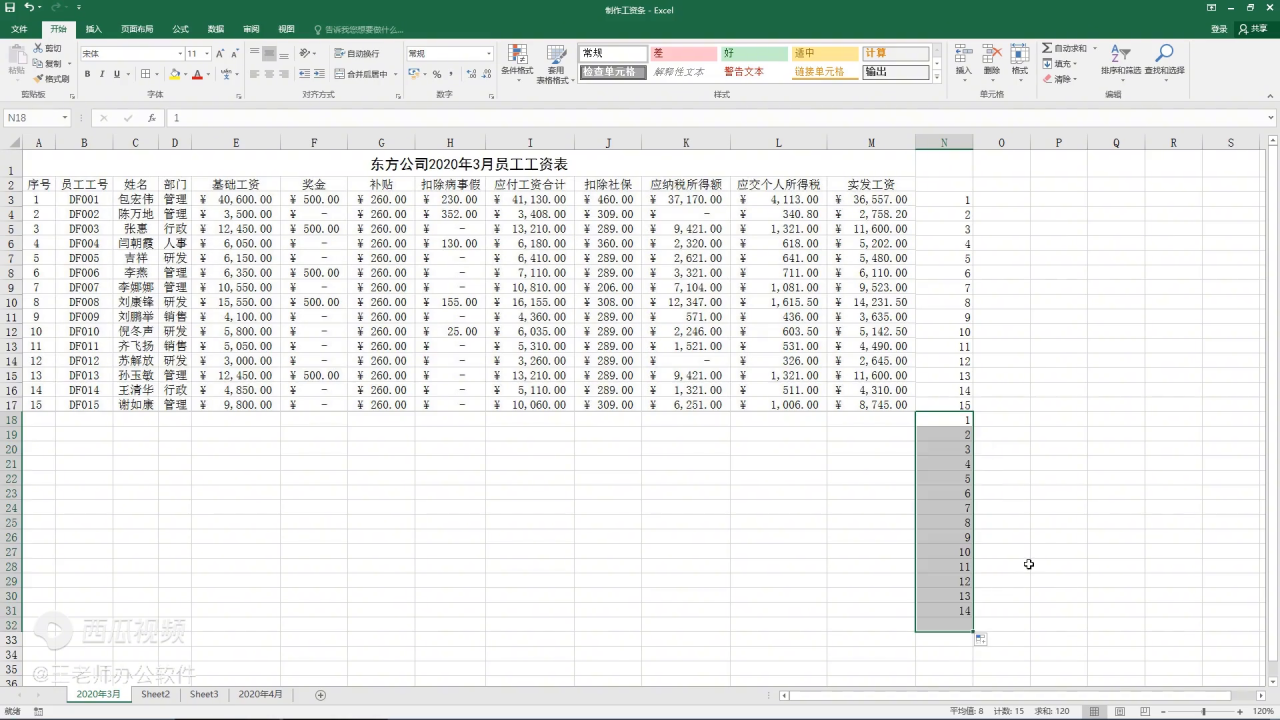Apply the 好 (Good) cell style
Viewport: 1280px width, 720px height.
click(755, 53)
